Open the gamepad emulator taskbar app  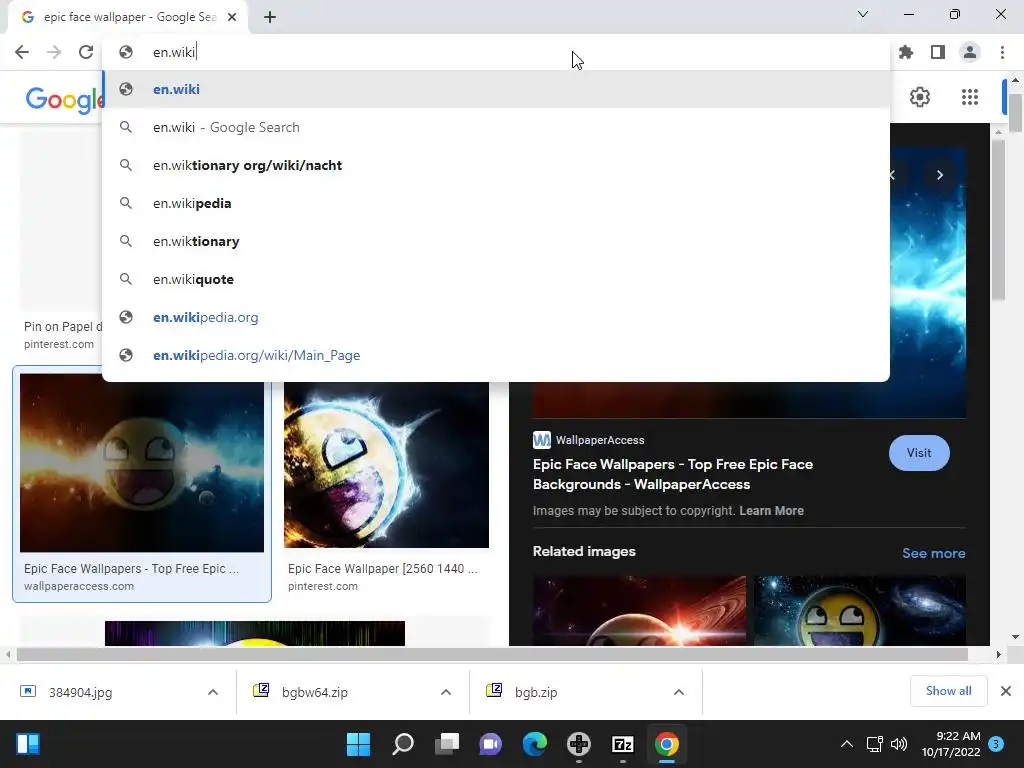pos(579,744)
